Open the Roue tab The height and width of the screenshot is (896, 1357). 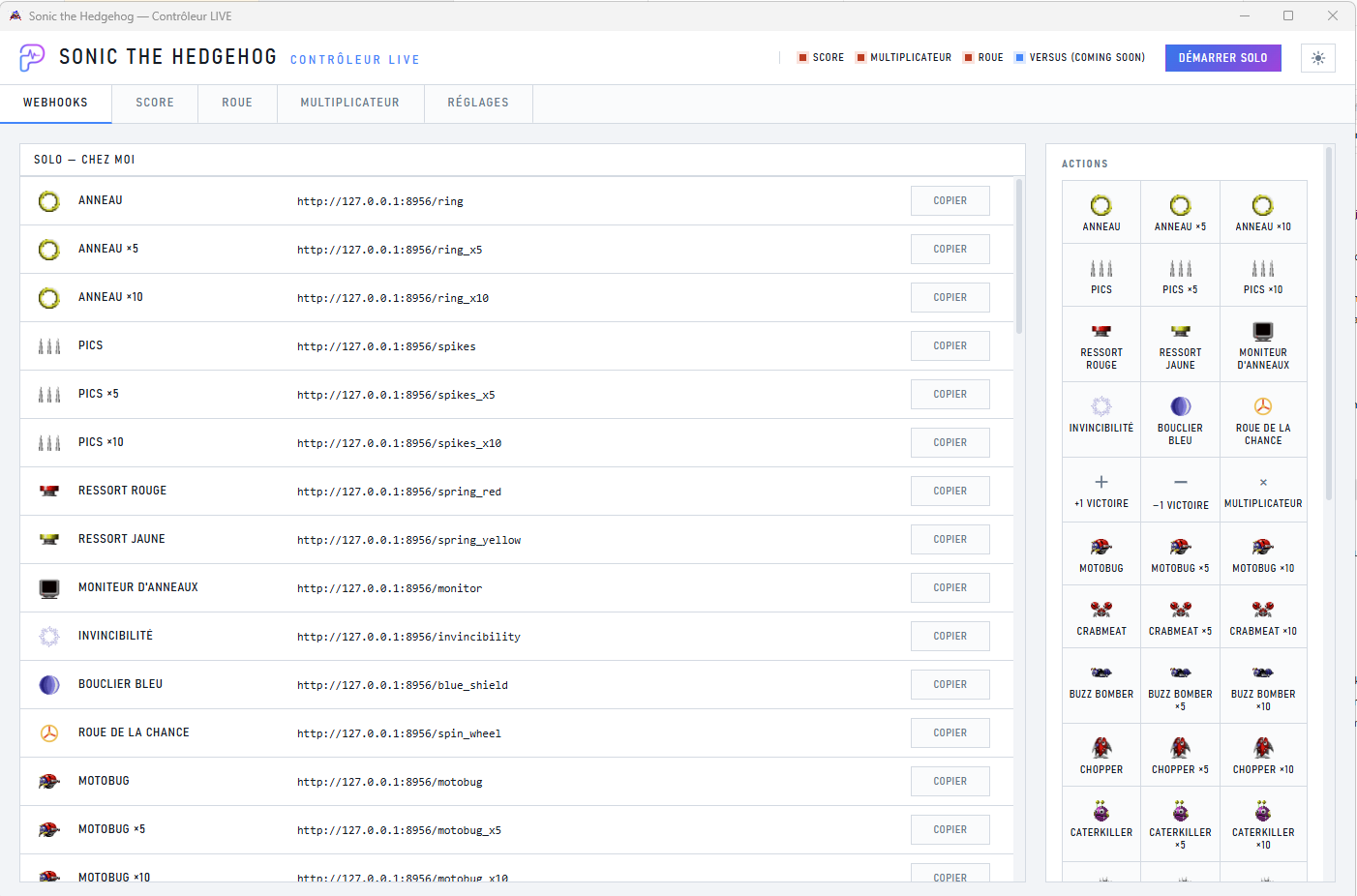click(x=237, y=104)
